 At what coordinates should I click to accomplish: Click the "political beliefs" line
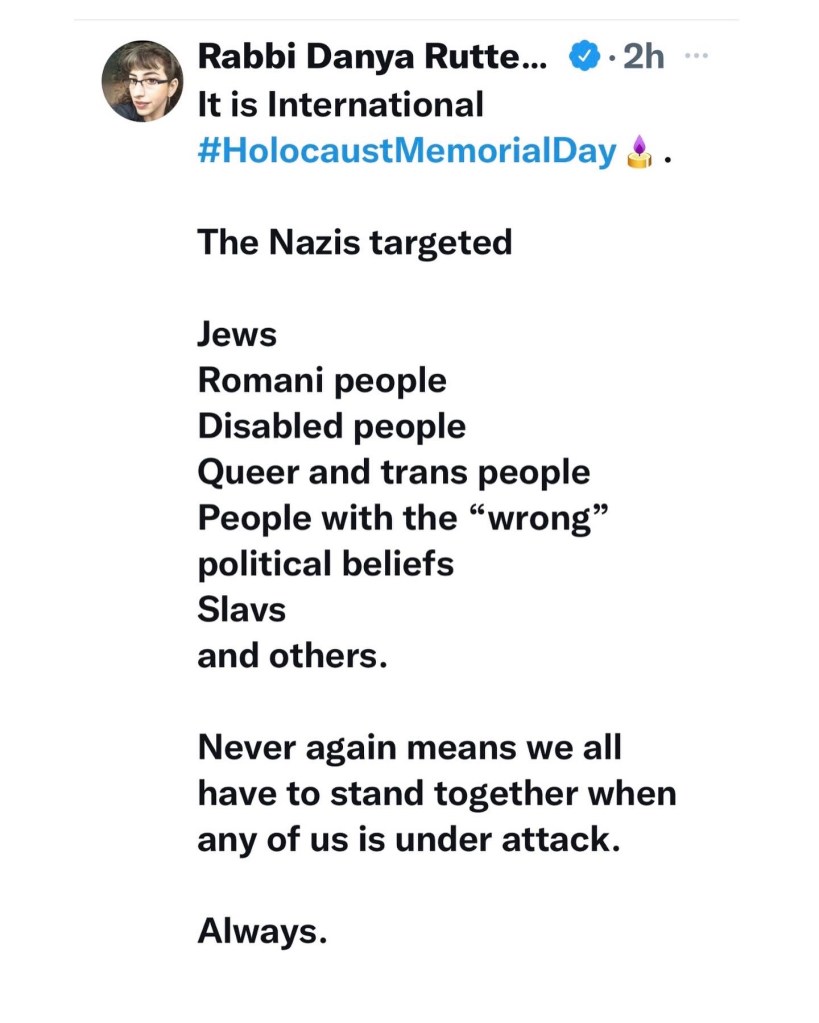click(x=325, y=564)
